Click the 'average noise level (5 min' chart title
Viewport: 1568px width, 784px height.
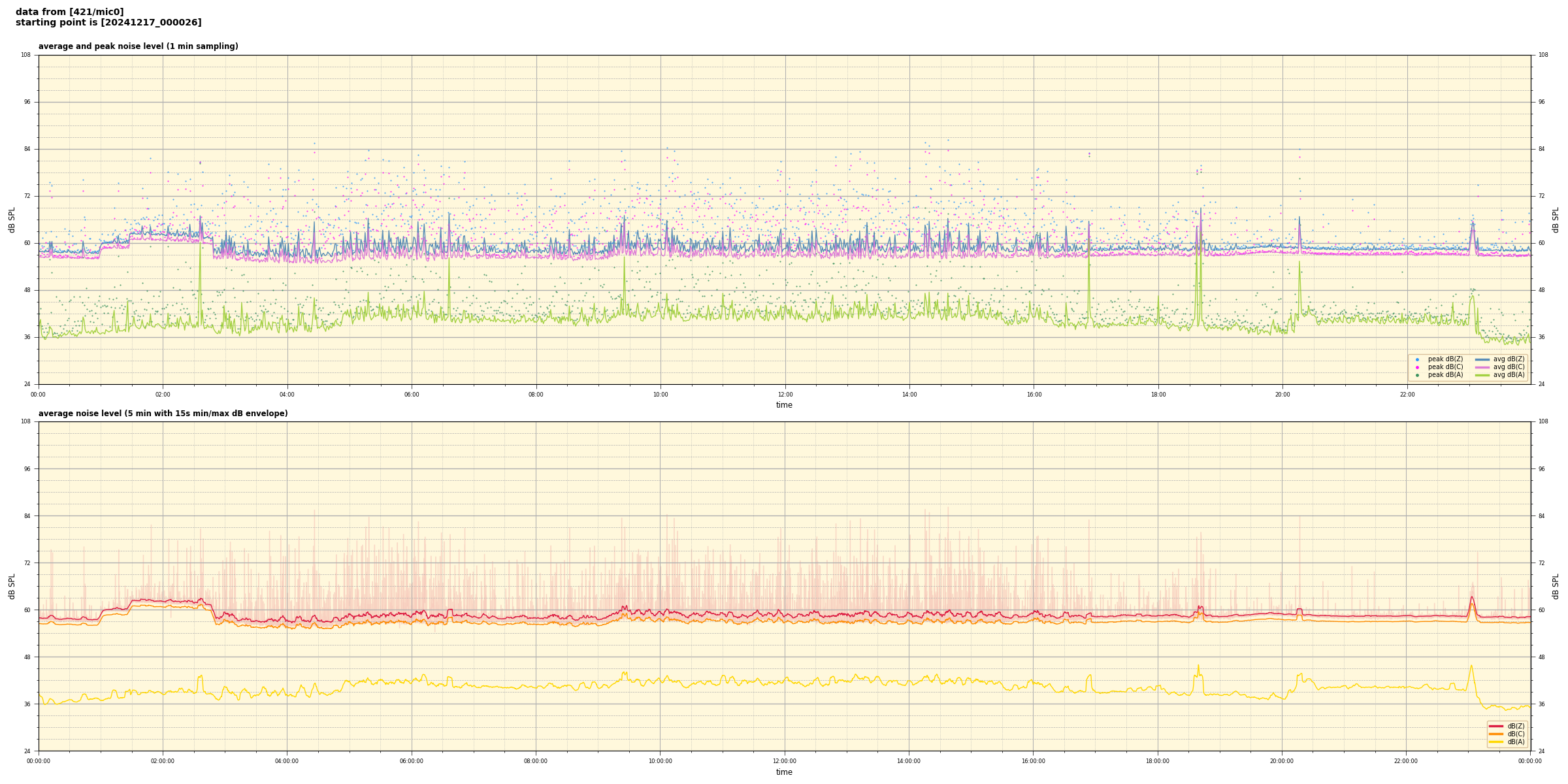(x=163, y=414)
